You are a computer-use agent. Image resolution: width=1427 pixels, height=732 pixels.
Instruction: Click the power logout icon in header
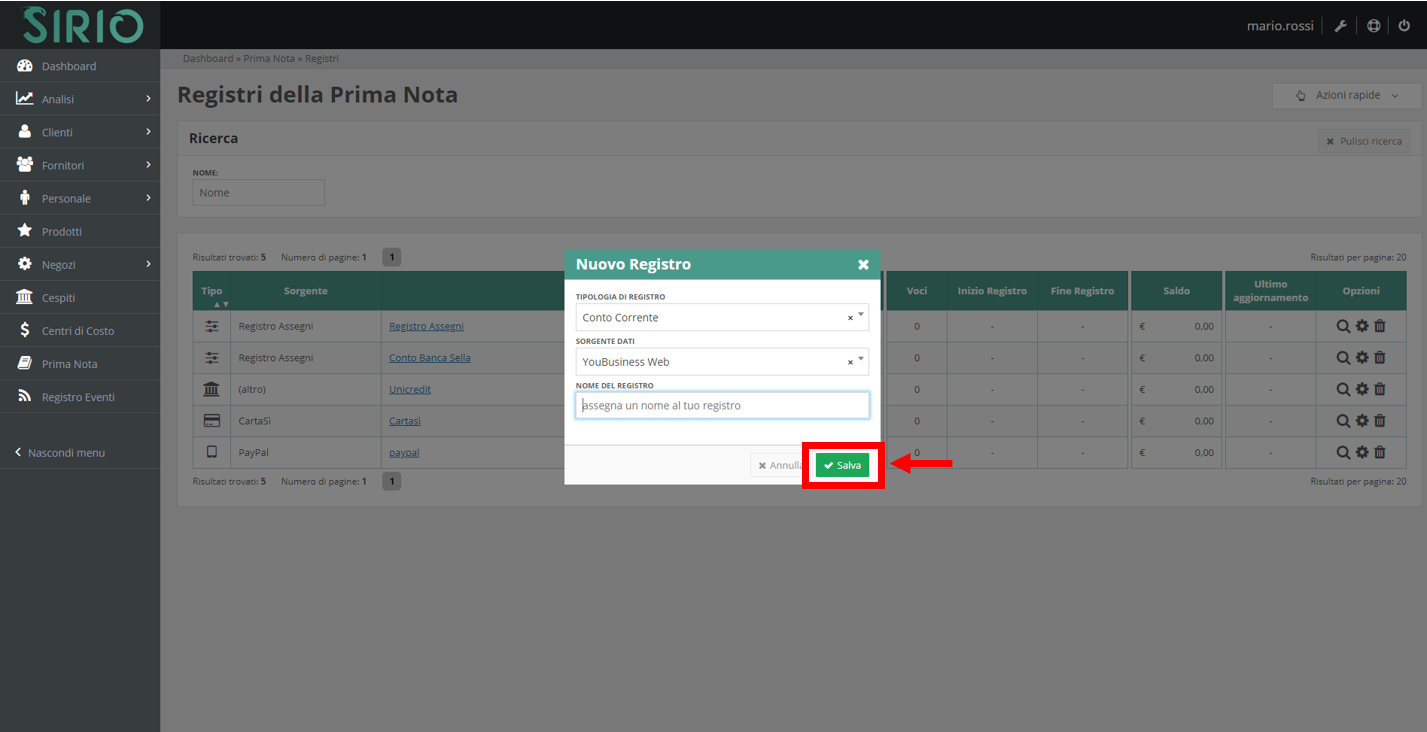(1404, 25)
